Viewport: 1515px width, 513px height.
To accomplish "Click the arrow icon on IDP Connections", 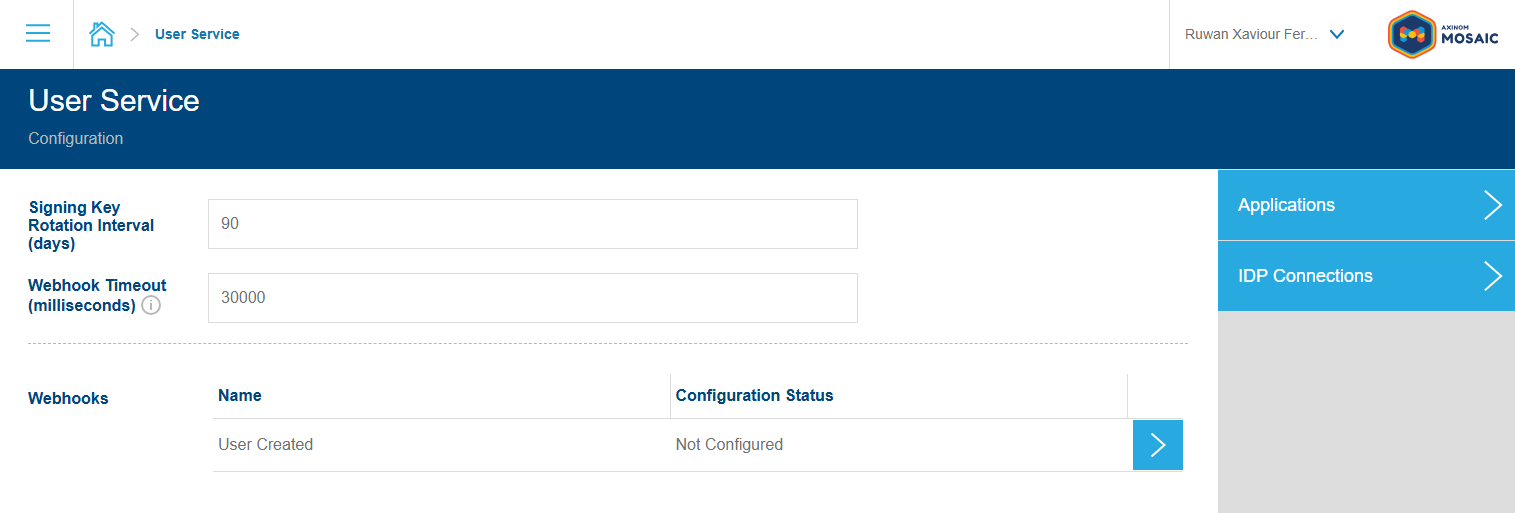I will click(1492, 276).
